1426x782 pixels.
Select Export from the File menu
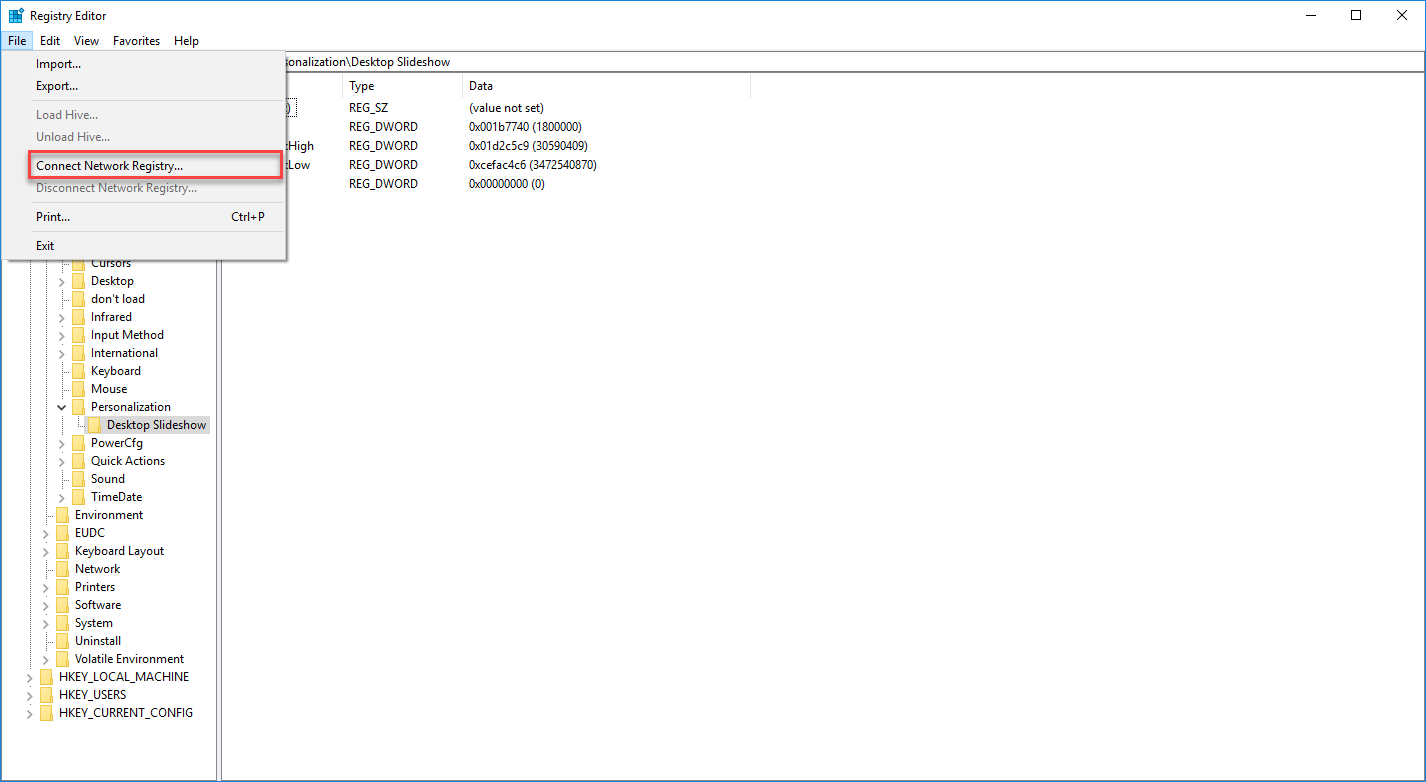click(x=57, y=86)
